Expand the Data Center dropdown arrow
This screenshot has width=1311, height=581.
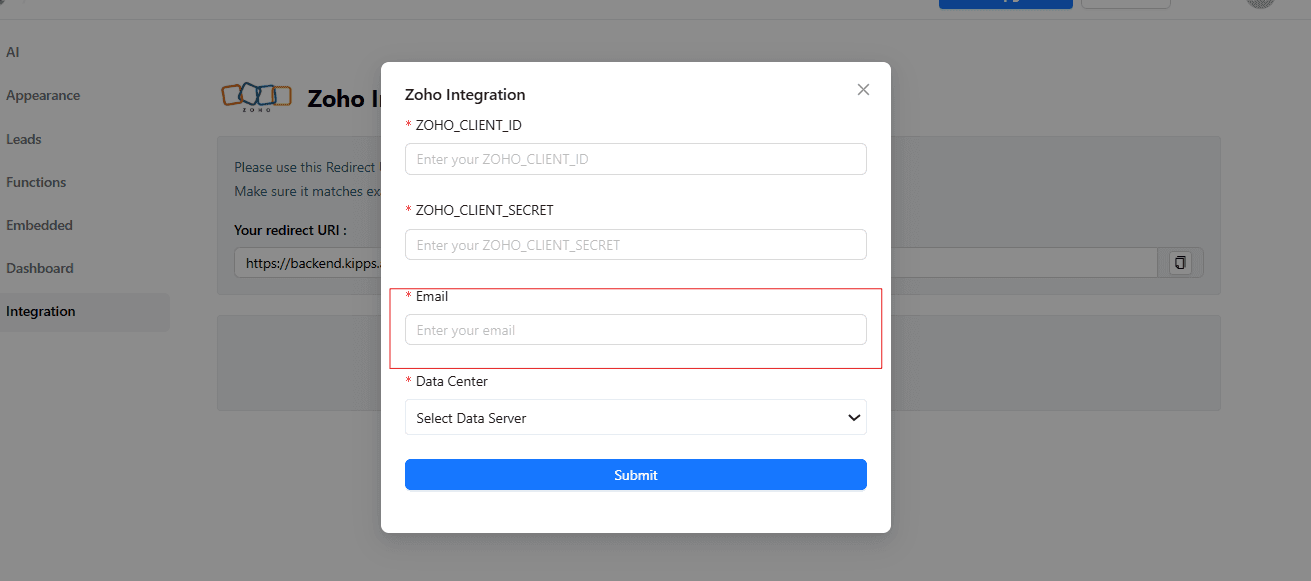pos(854,418)
